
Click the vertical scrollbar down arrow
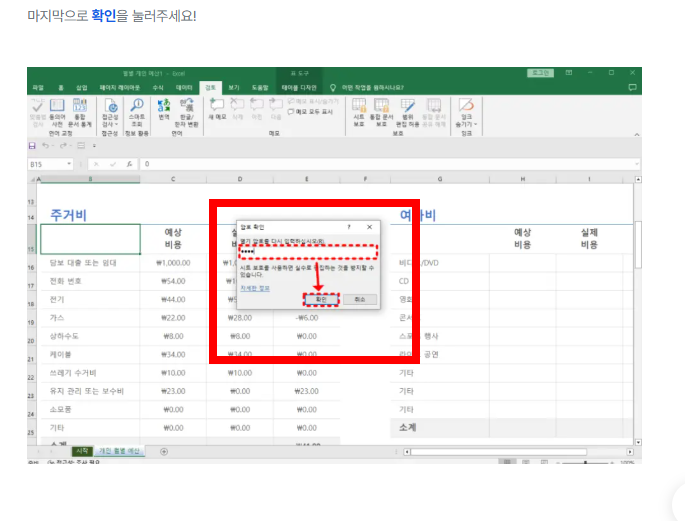(x=638, y=442)
